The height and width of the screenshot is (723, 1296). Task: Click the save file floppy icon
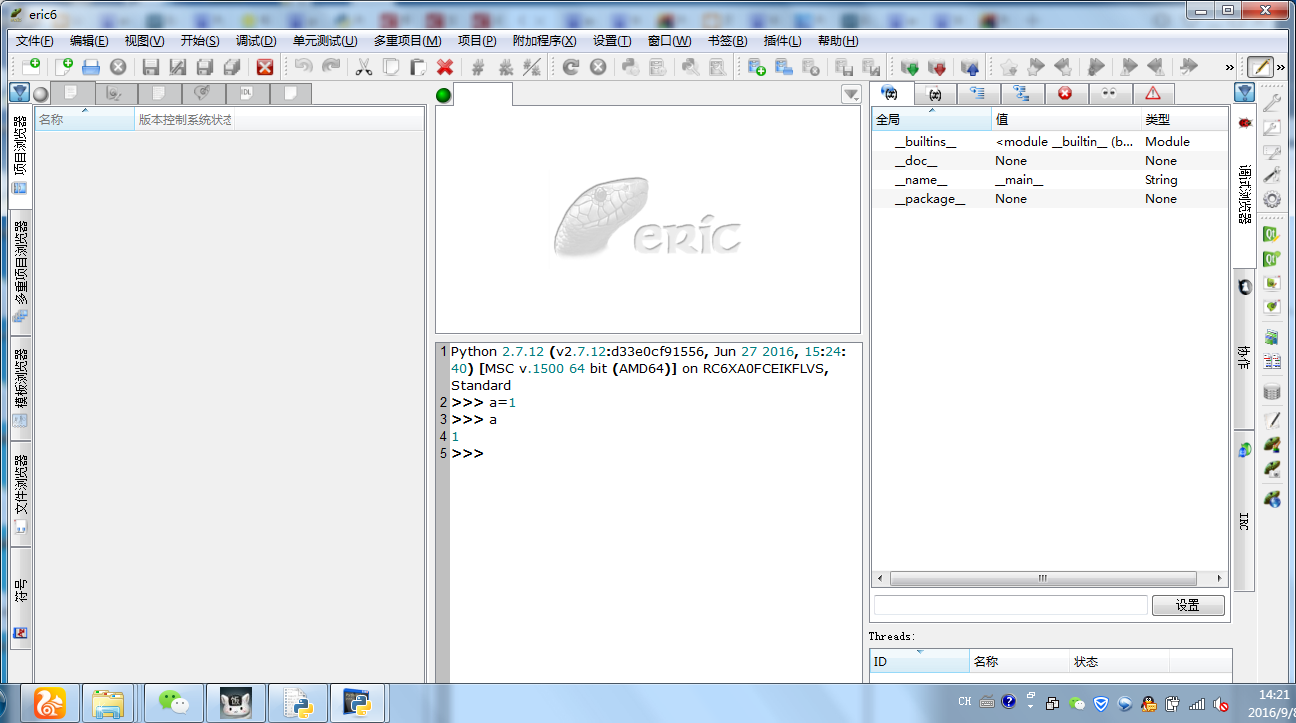click(x=150, y=66)
